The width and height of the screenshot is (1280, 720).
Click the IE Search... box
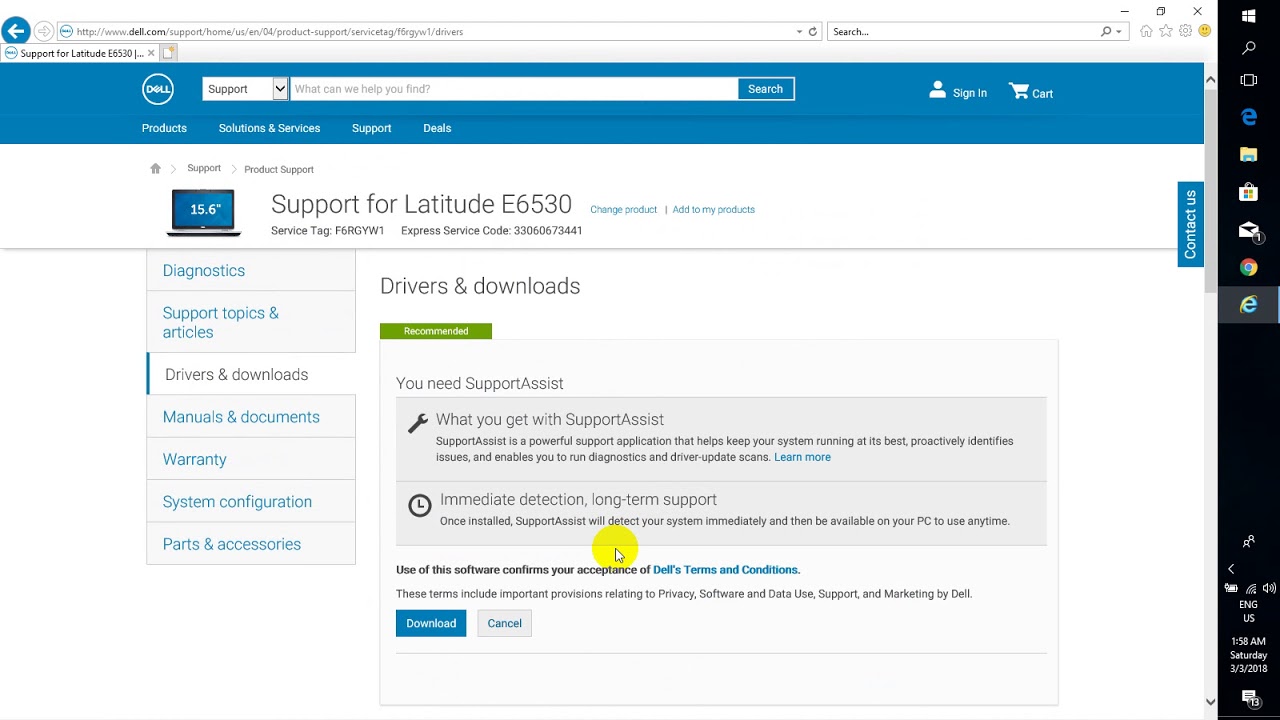coord(964,32)
